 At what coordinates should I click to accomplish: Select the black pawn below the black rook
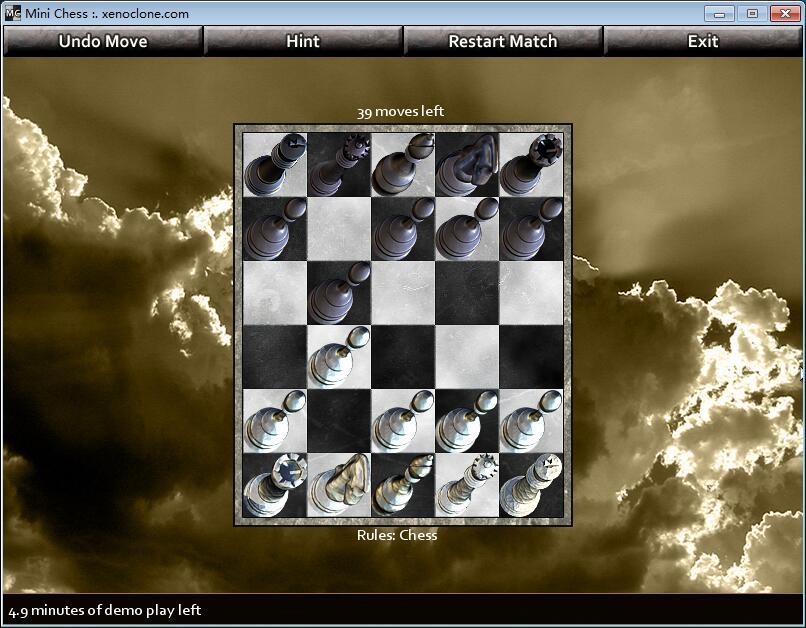coord(531,229)
